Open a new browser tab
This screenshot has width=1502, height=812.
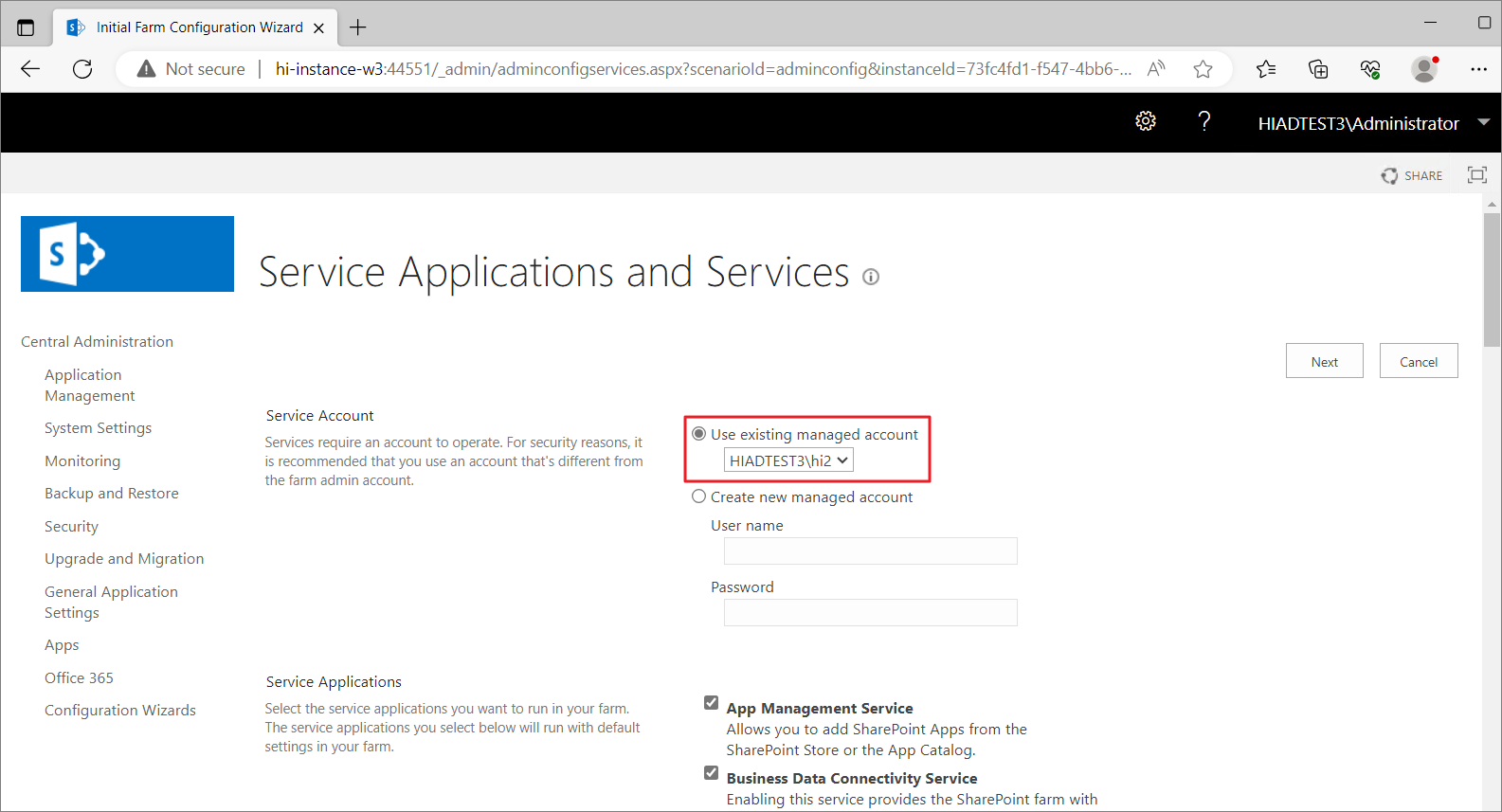pyautogui.click(x=357, y=27)
